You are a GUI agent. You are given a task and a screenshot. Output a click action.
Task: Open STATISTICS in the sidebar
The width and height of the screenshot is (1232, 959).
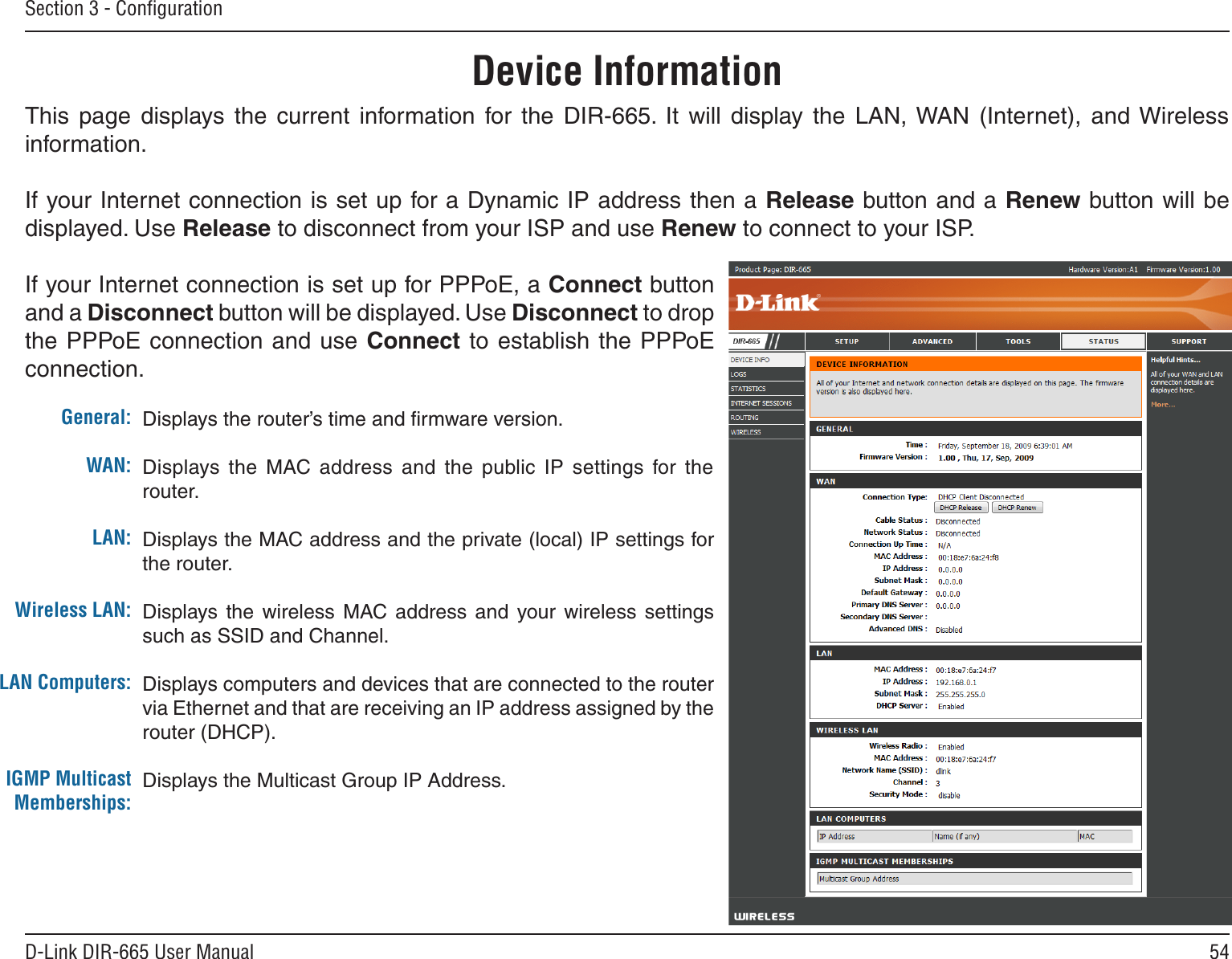point(766,389)
